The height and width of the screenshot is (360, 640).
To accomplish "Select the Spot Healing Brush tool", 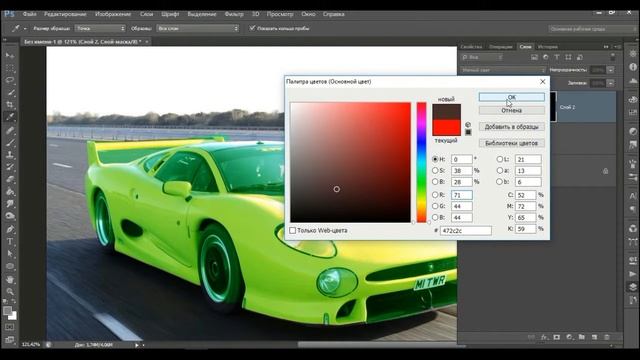I will pos(10,131).
